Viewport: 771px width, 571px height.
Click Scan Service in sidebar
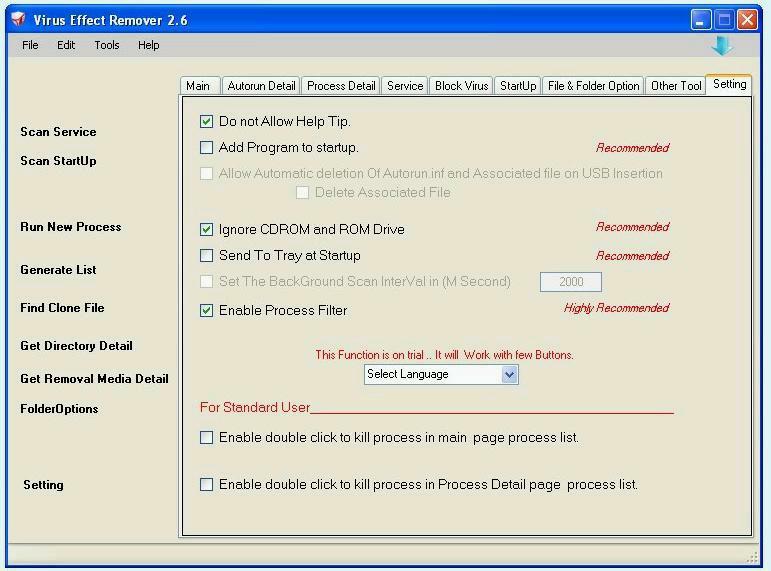pyautogui.click(x=58, y=132)
